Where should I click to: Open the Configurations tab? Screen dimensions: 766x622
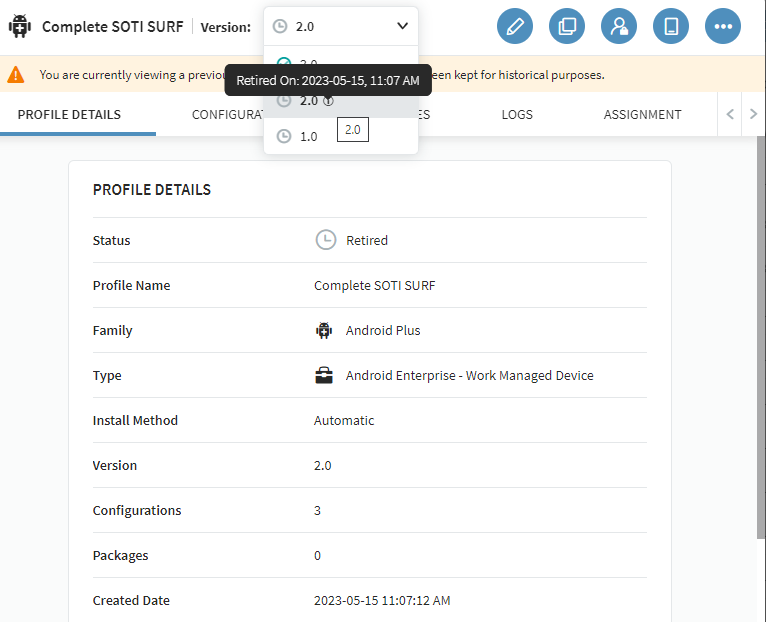coord(226,115)
